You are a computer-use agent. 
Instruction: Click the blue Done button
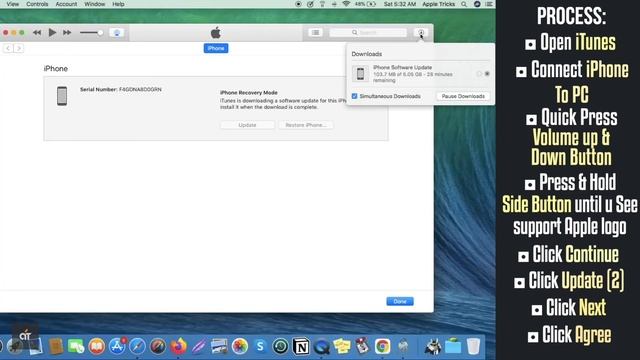400,301
